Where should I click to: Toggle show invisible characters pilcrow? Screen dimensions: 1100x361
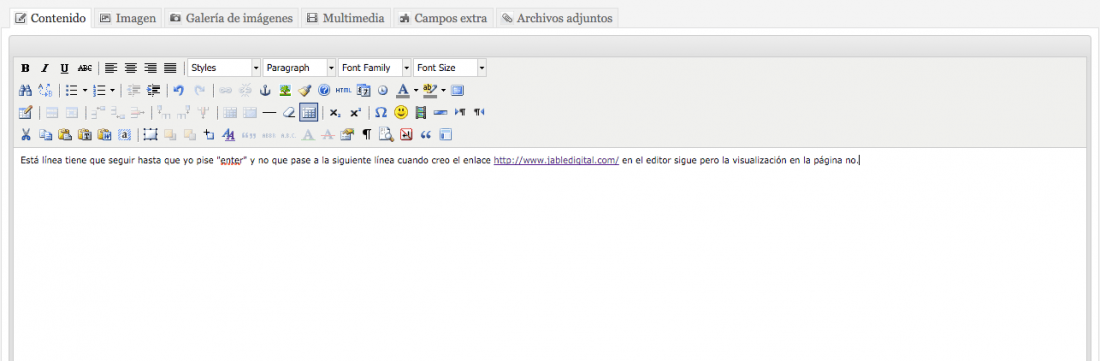pyautogui.click(x=366, y=135)
